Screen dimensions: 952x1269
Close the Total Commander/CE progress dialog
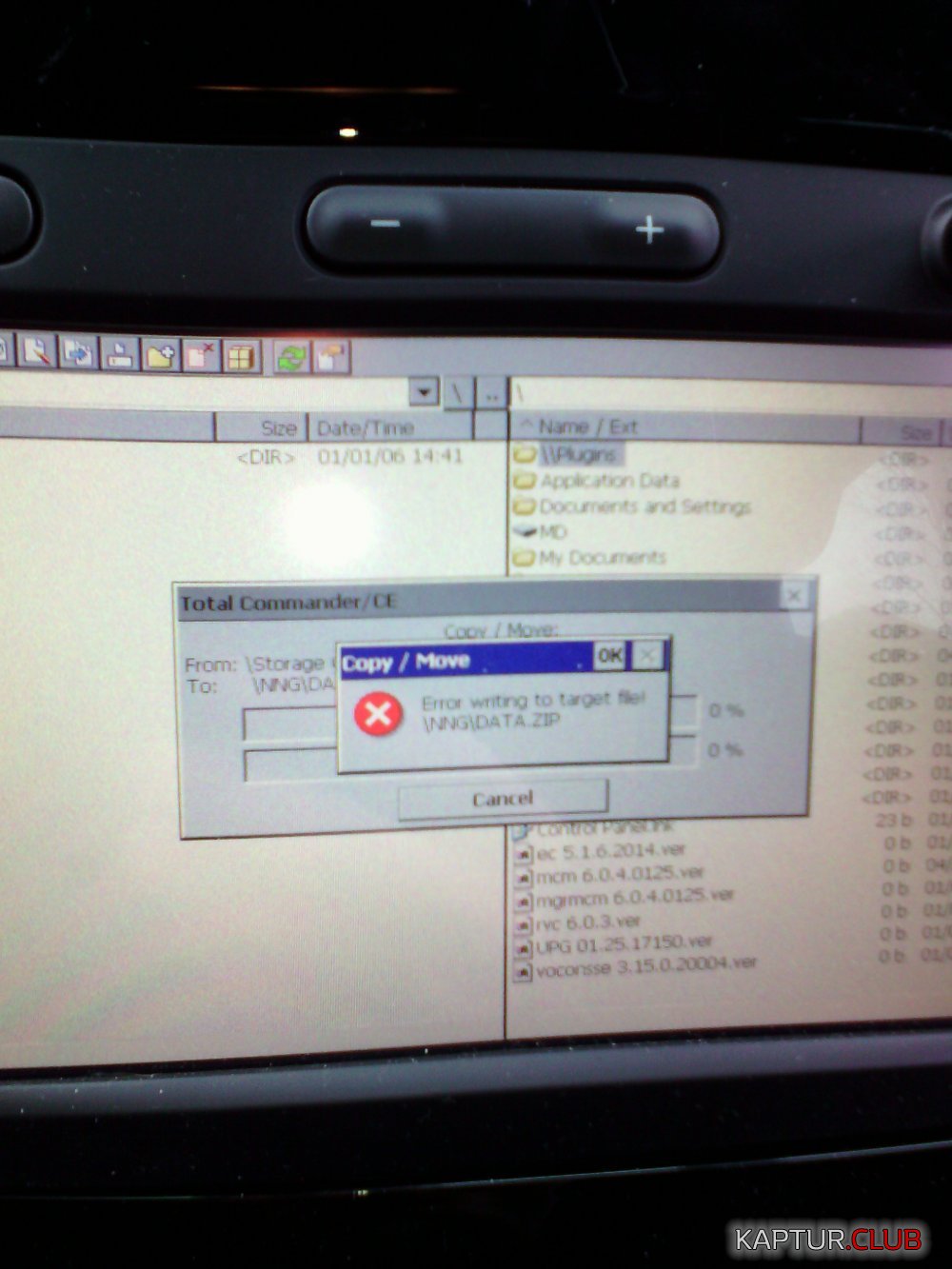click(793, 597)
